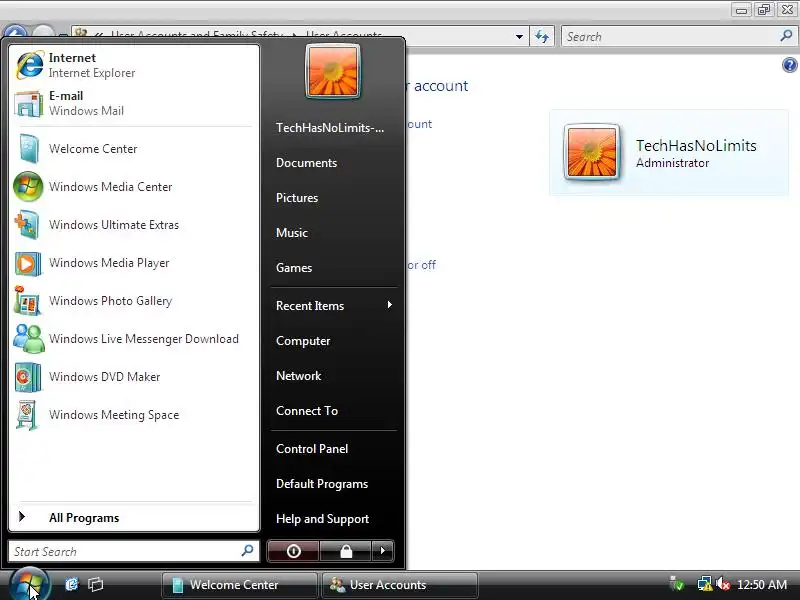Launch Windows Media Player icon
The width and height of the screenshot is (800, 600).
(x=28, y=263)
